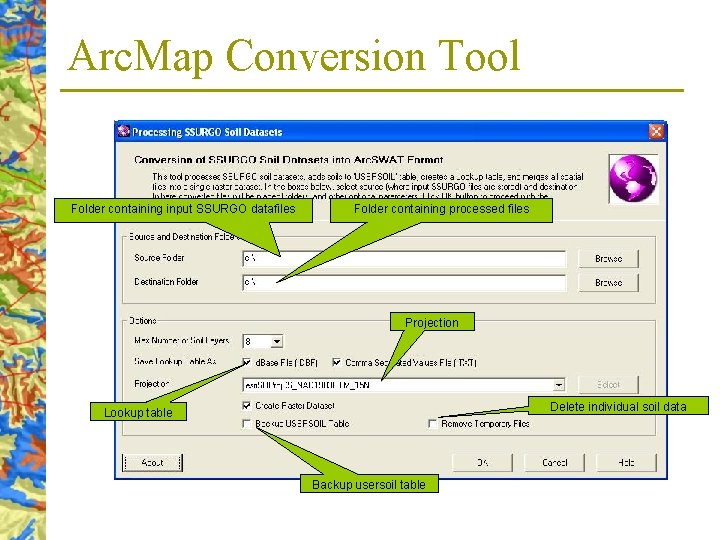This screenshot has height=540, width=720.
Task: Confirm with the OK button
Action: (x=482, y=462)
